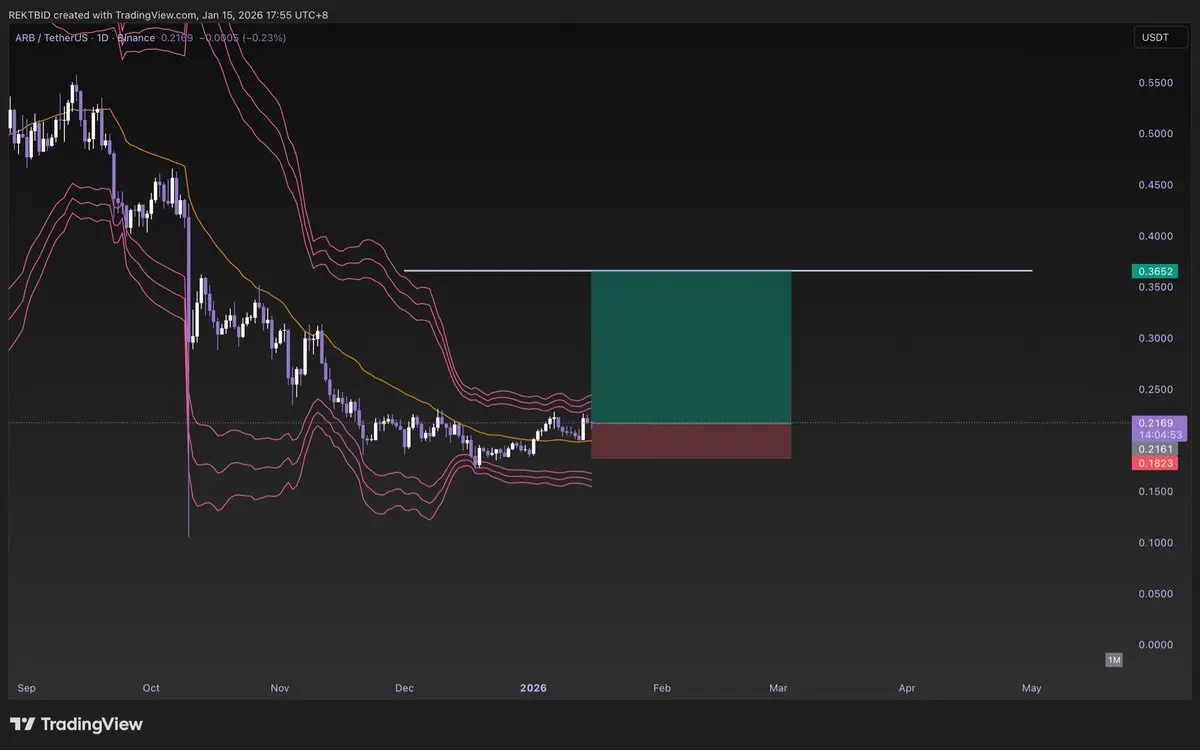Screen dimensions: 1200x750
Task: Click the Binance exchange label in the legend
Action: coord(135,38)
